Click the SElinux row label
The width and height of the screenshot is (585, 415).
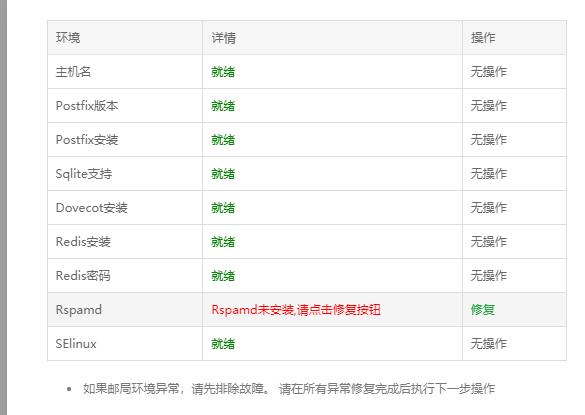[x=76, y=343]
